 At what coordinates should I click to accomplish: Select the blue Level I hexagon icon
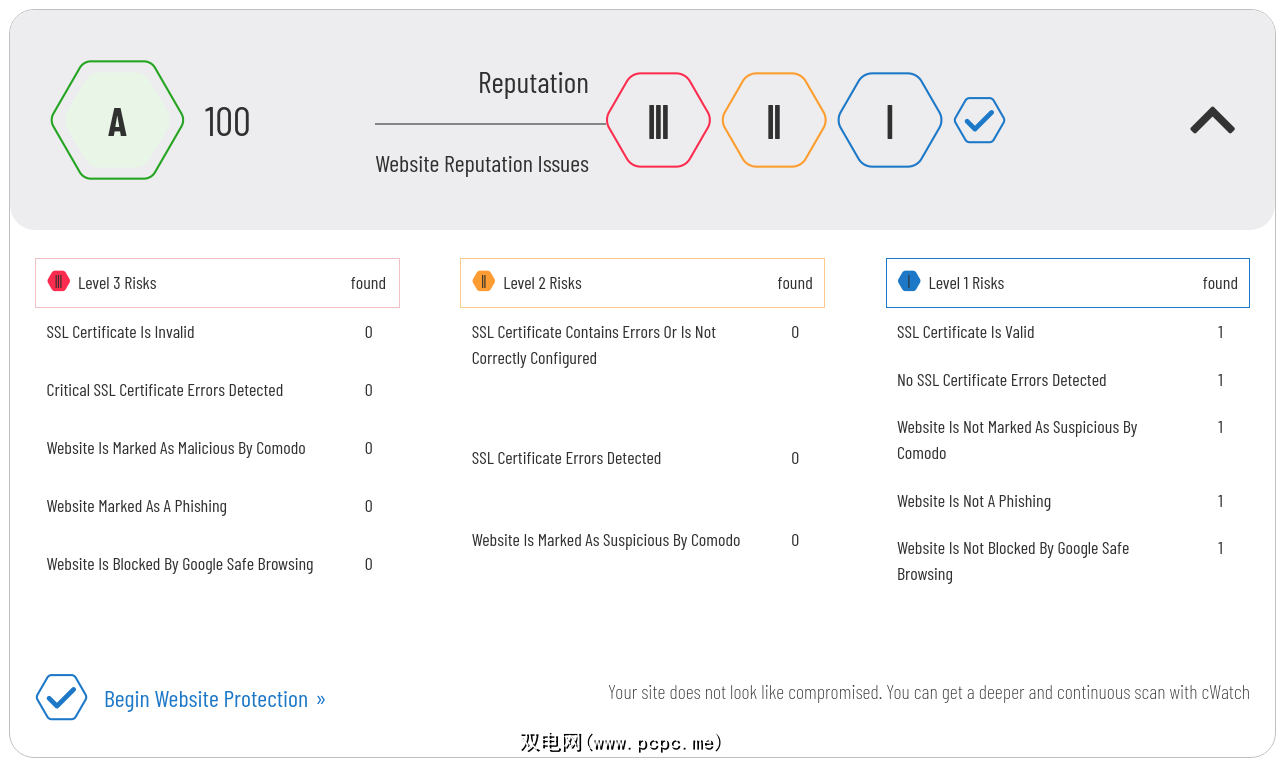[x=889, y=121]
